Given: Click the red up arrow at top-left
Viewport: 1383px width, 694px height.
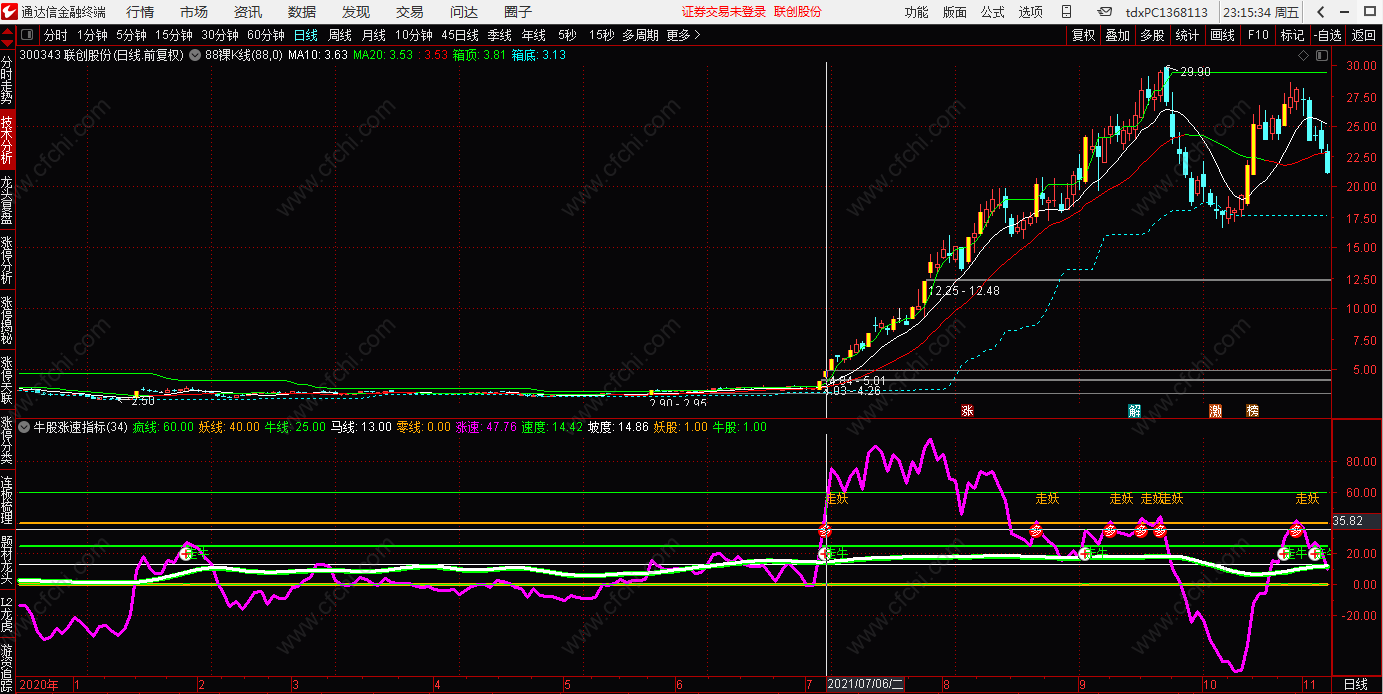Looking at the screenshot, I should [9, 30].
